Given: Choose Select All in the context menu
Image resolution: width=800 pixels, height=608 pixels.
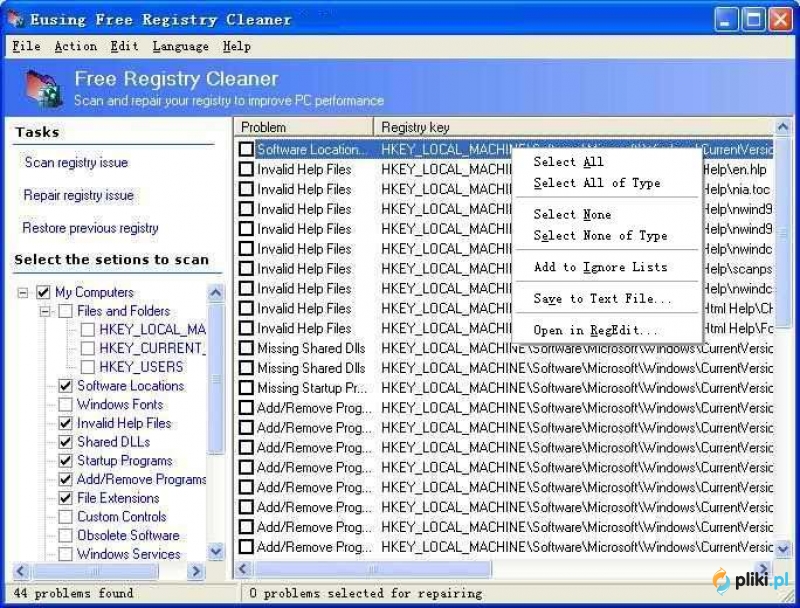Looking at the screenshot, I should (x=568, y=162).
